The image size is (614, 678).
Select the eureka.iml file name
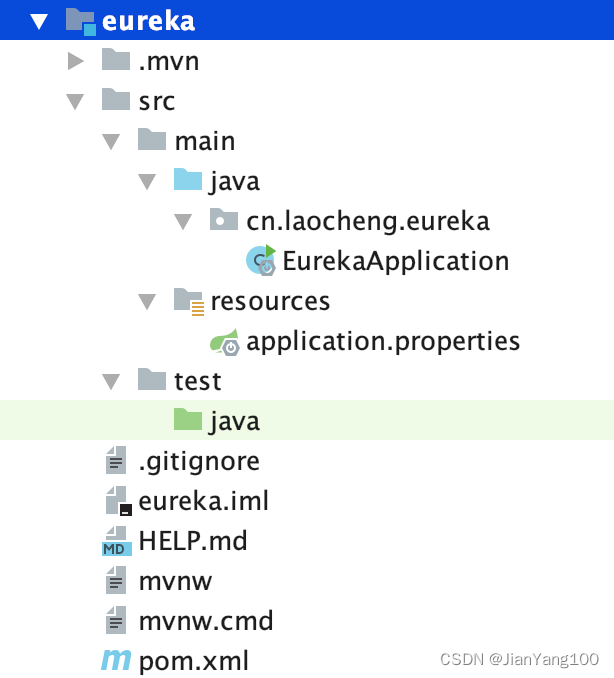point(203,501)
